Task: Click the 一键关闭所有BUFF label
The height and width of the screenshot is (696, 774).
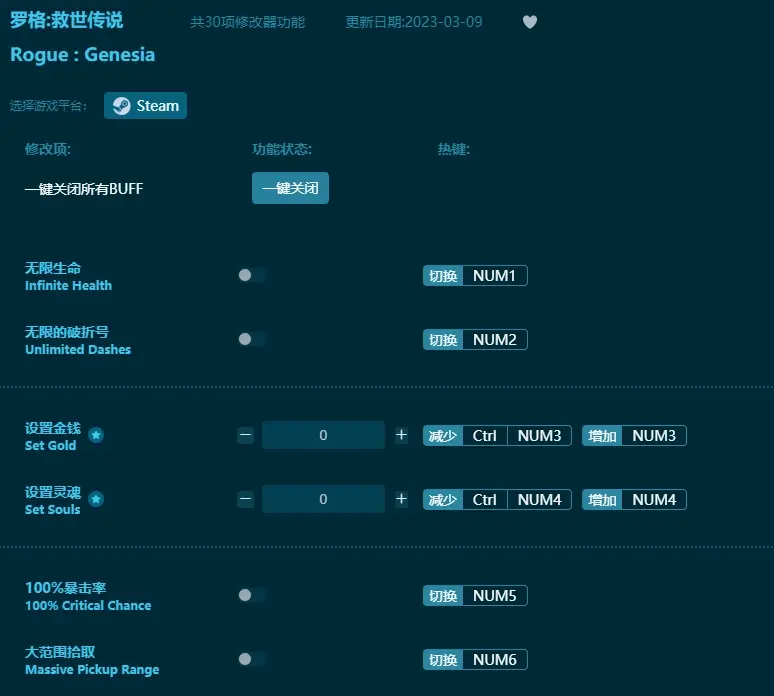Action: (84, 189)
